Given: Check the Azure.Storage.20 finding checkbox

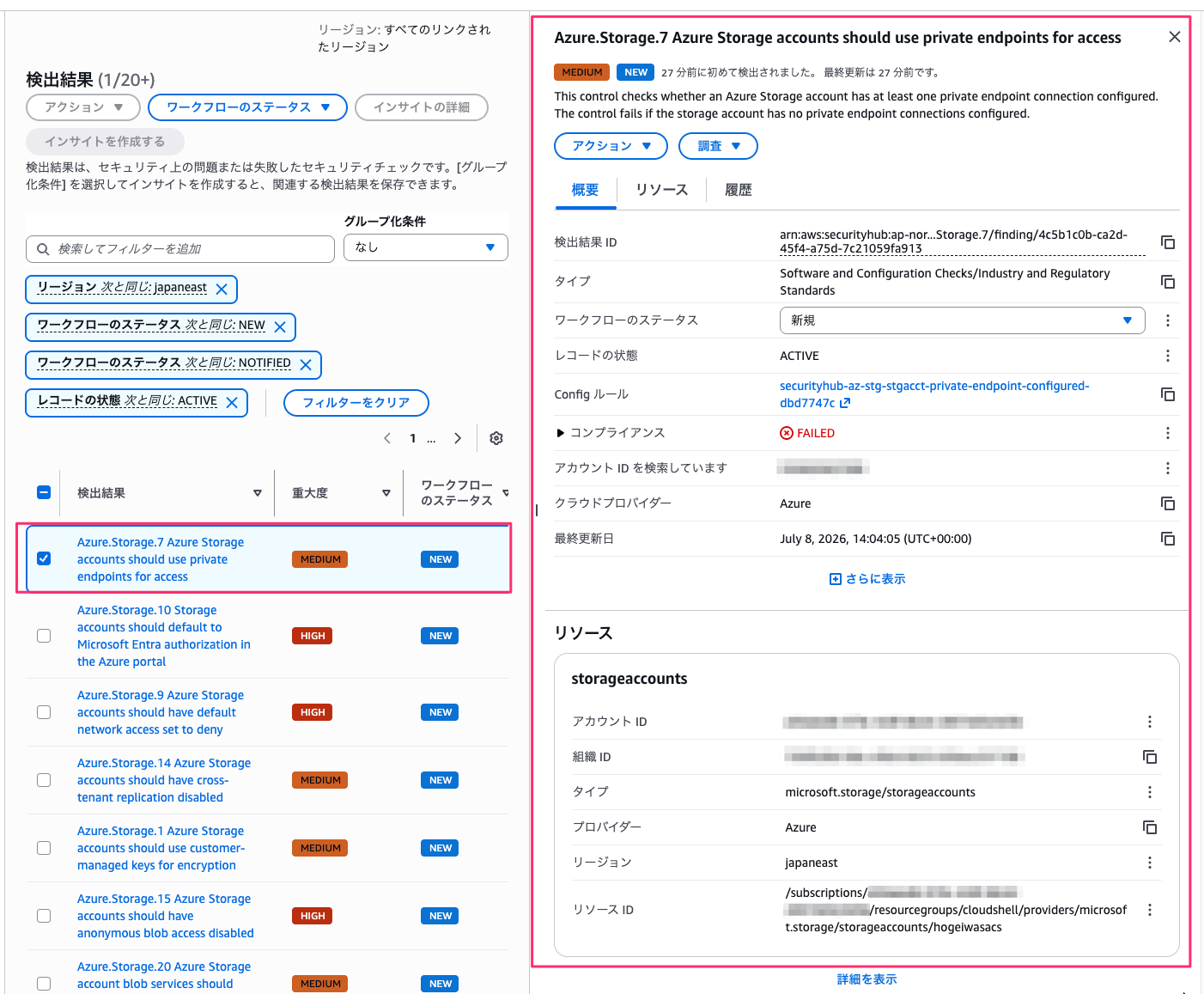Looking at the screenshot, I should pos(44,984).
